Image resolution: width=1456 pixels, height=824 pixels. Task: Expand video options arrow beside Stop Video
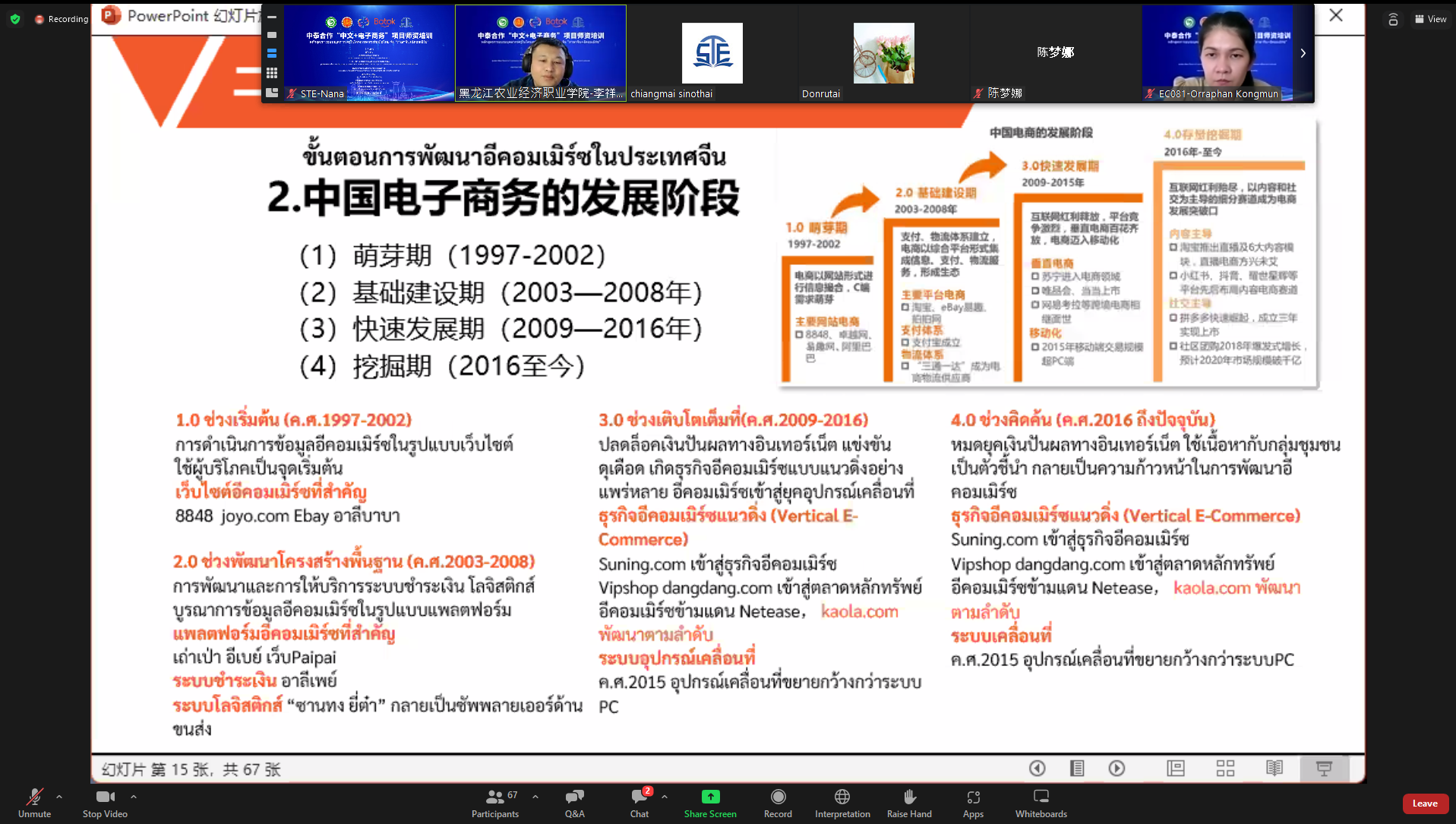134,797
